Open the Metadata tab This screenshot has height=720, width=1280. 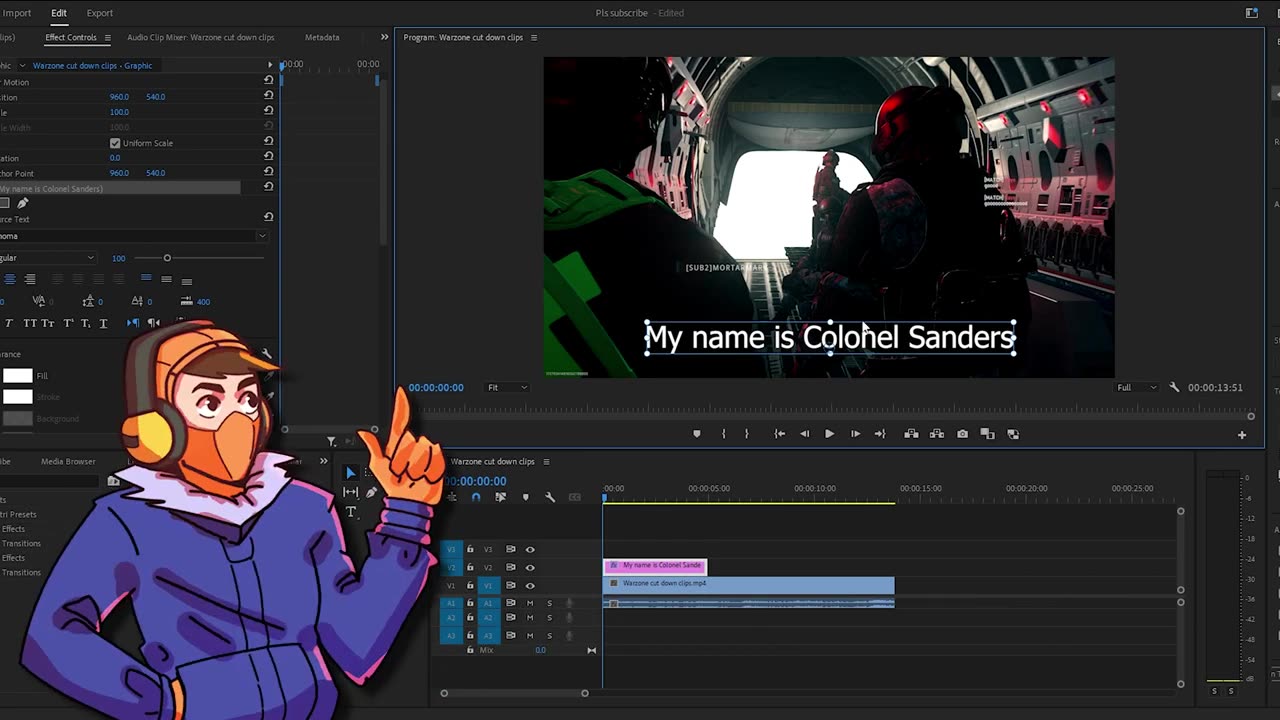pos(322,37)
